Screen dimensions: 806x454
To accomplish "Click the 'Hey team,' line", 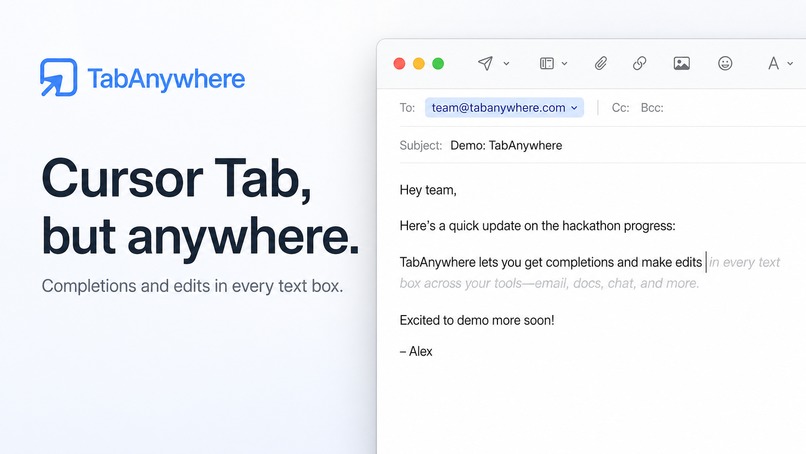I will click(428, 190).
